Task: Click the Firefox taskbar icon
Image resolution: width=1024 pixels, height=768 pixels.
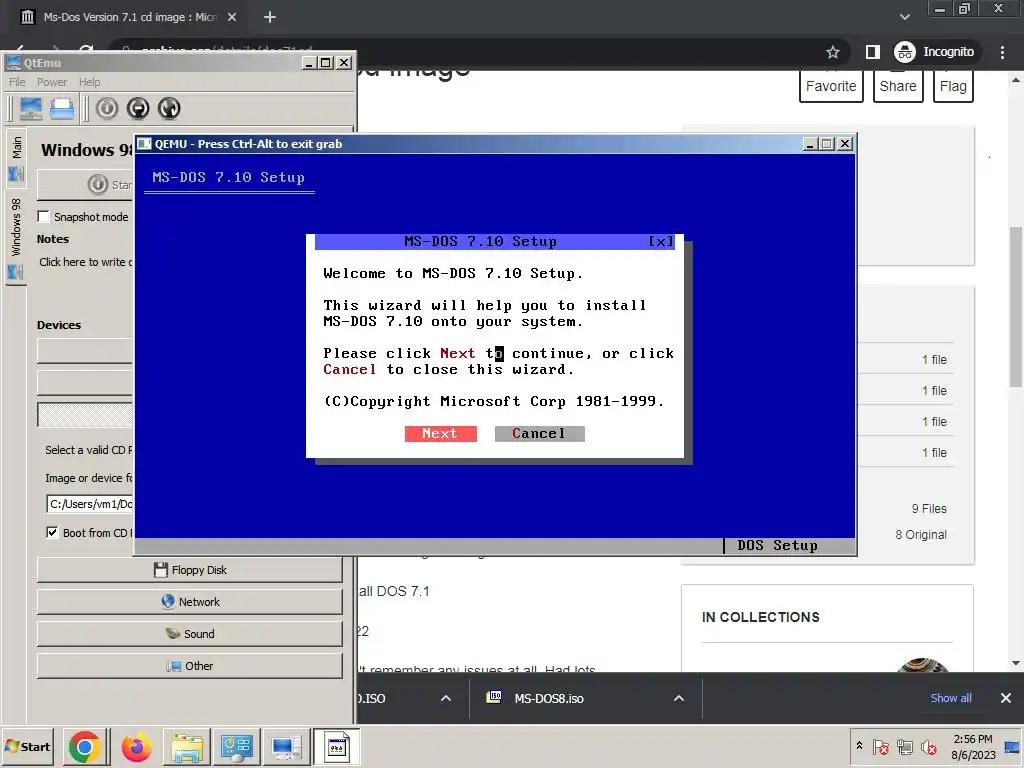Action: (136, 747)
